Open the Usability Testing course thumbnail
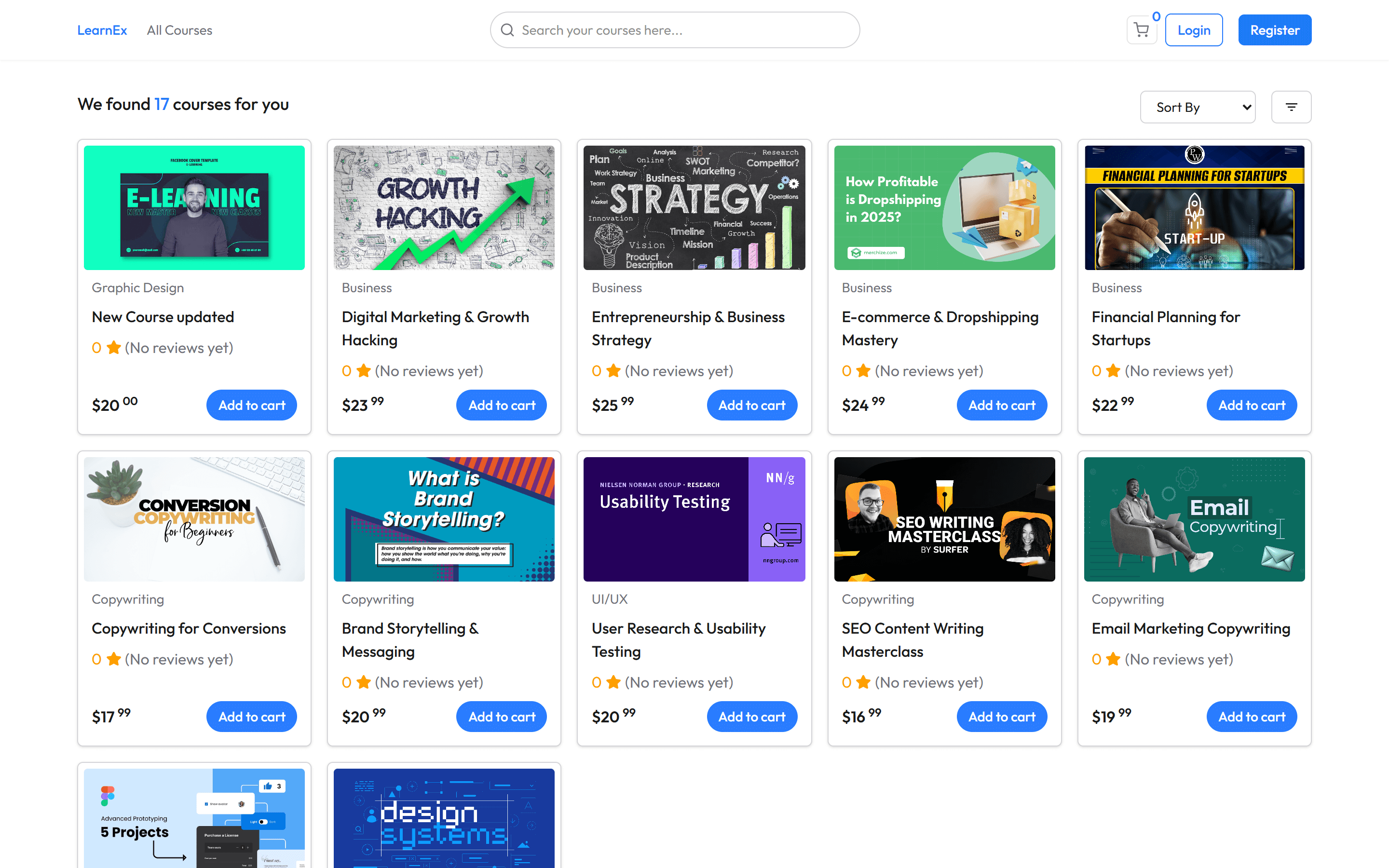The image size is (1389, 868). [694, 519]
